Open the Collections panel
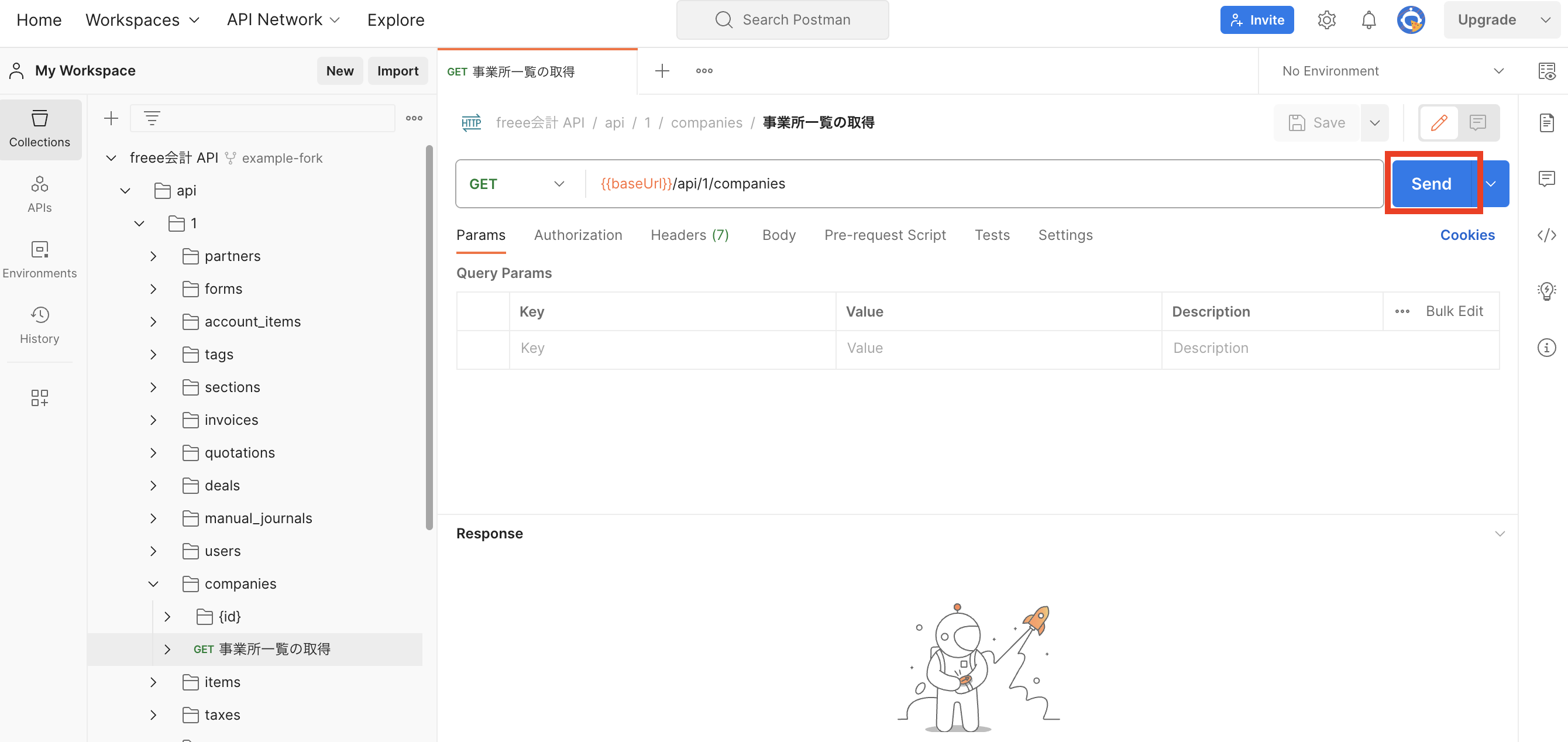The height and width of the screenshot is (742, 1568). [40, 129]
